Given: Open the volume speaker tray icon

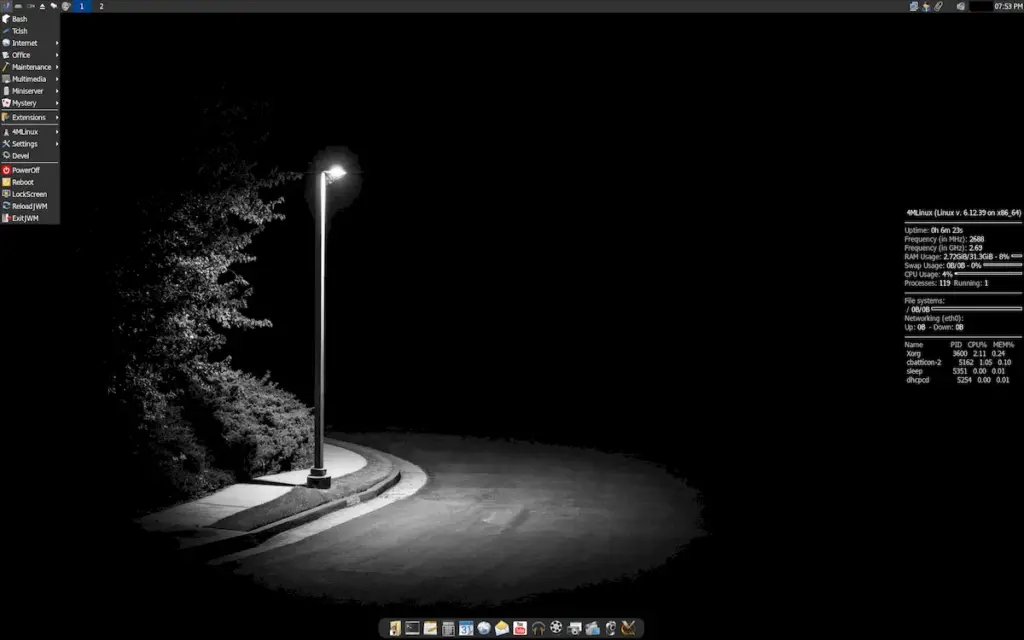Looking at the screenshot, I should [961, 6].
